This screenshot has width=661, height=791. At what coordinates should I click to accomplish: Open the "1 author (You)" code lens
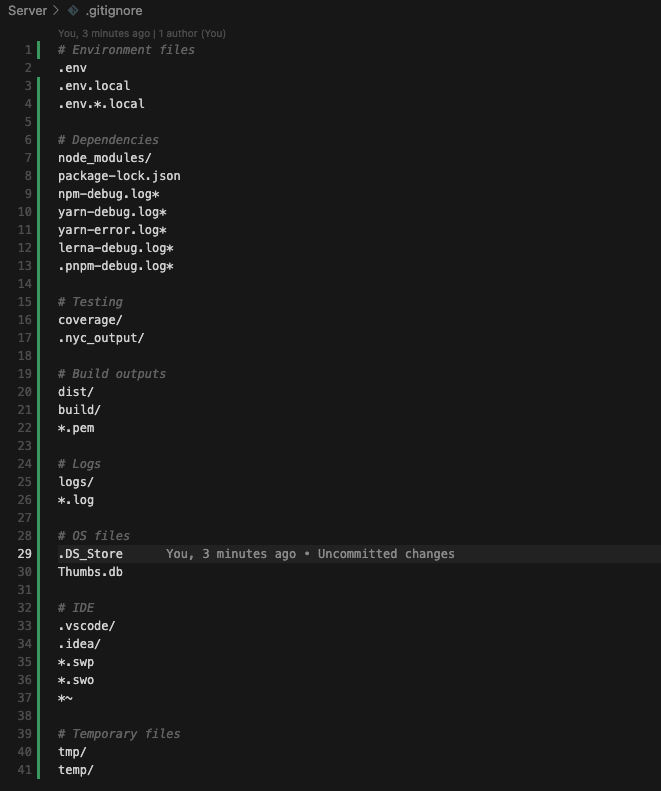click(x=192, y=33)
